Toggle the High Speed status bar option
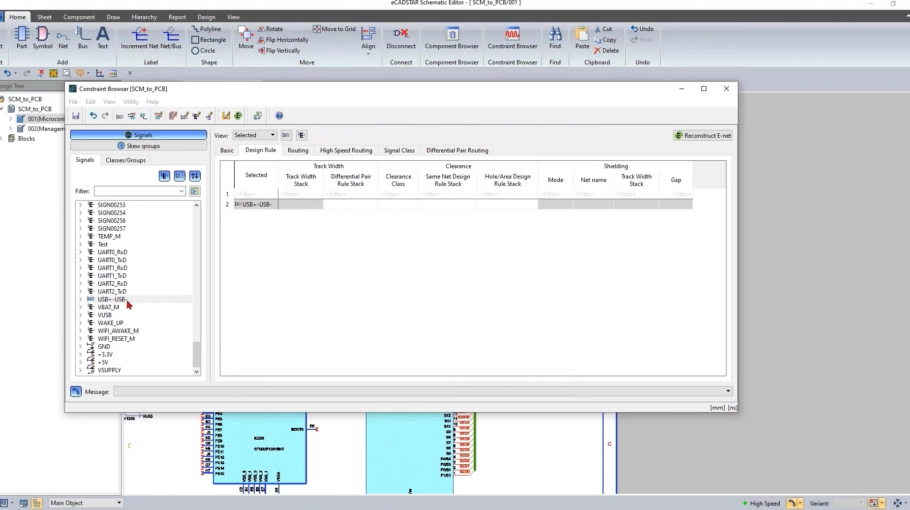Image resolution: width=910 pixels, height=510 pixels. click(x=761, y=503)
